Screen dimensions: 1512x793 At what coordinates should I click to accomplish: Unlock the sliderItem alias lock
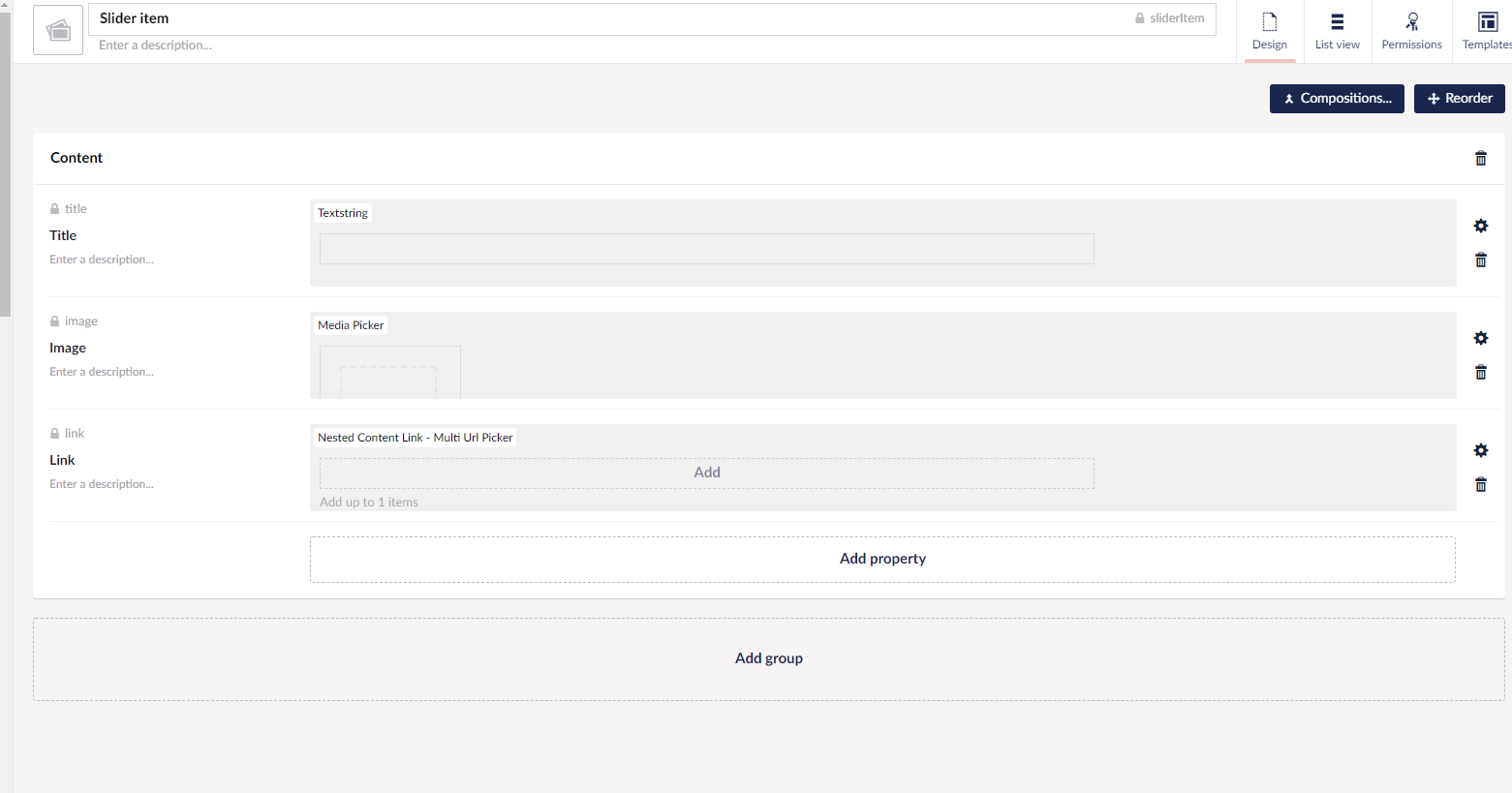coord(1140,18)
